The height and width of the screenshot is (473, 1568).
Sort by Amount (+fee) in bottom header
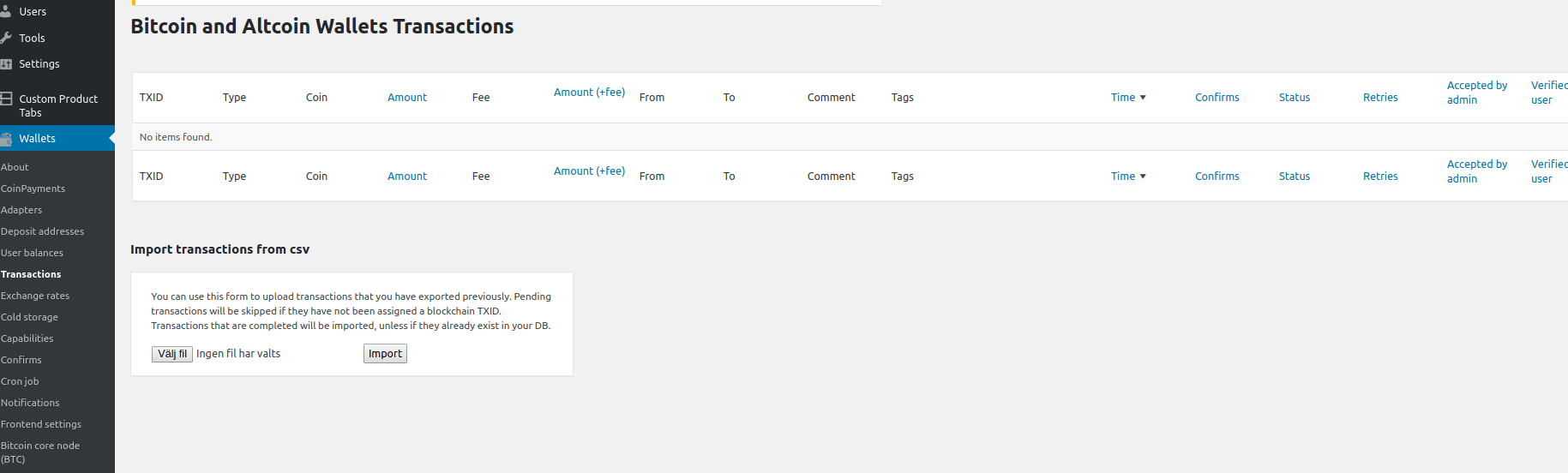[x=589, y=171]
